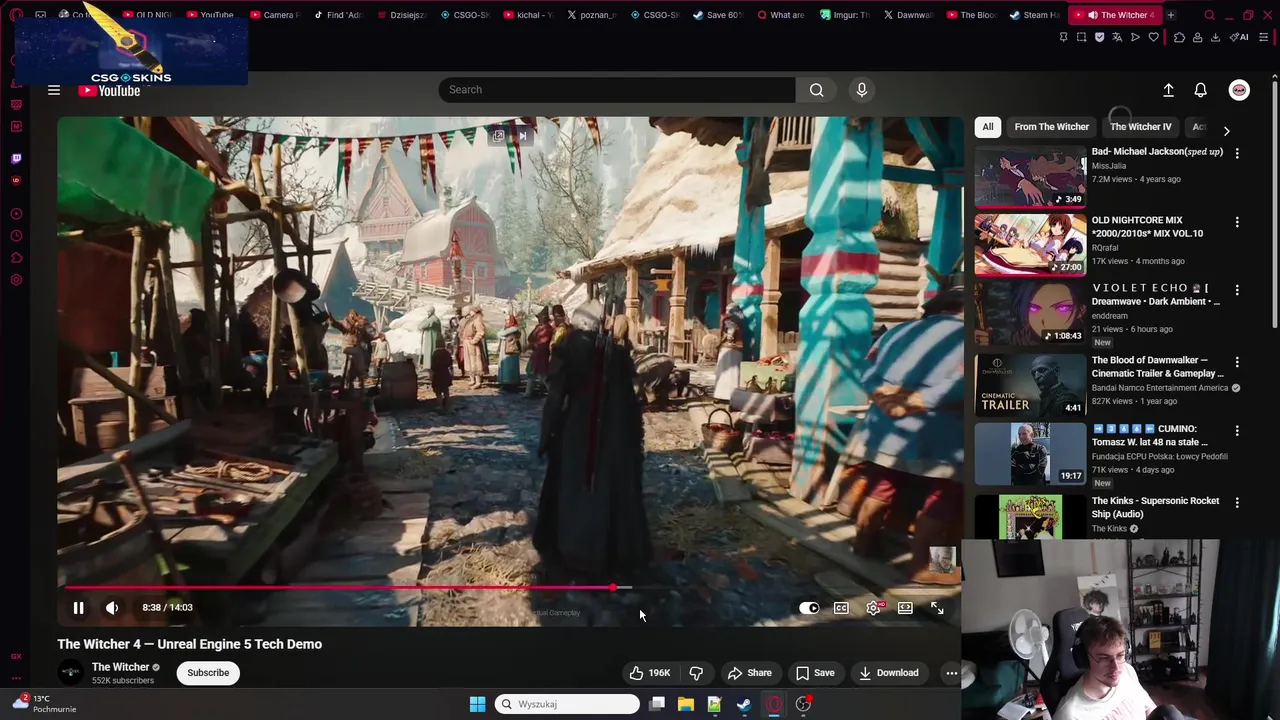
Task: Click the YouTube search magnifier button
Action: pyautogui.click(x=817, y=90)
